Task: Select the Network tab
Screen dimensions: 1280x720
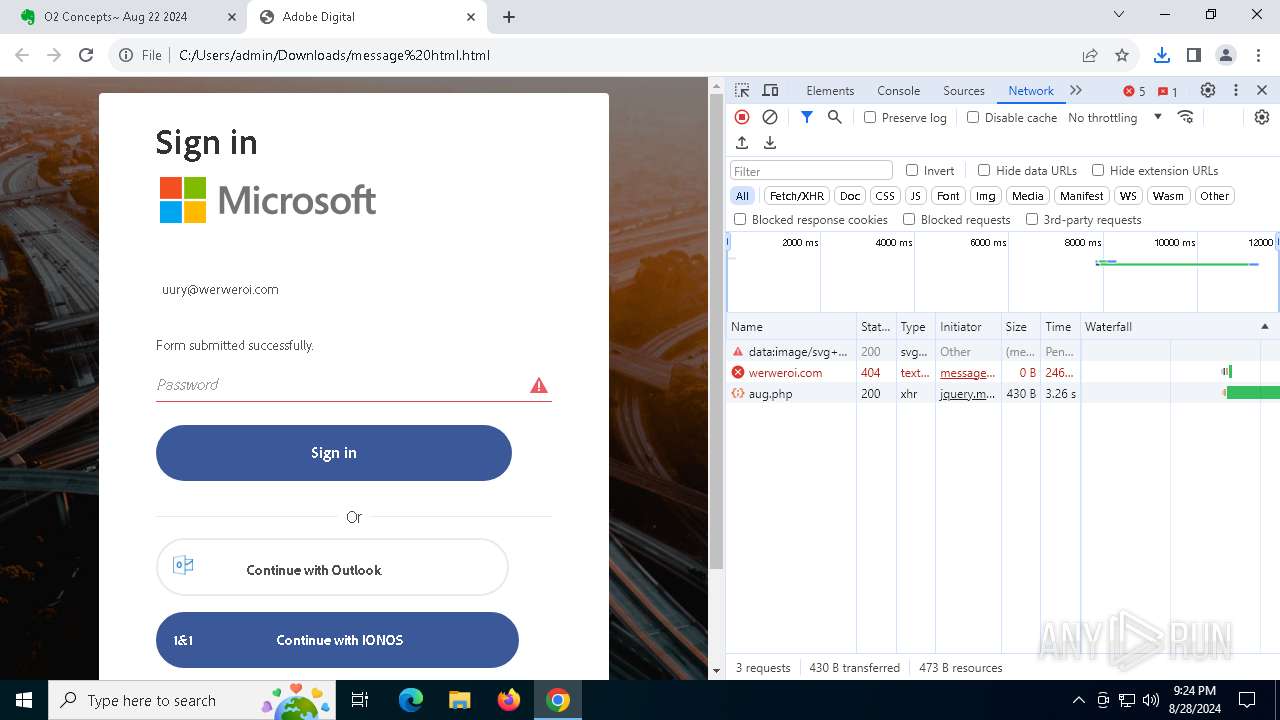Action: pyautogui.click(x=1031, y=90)
